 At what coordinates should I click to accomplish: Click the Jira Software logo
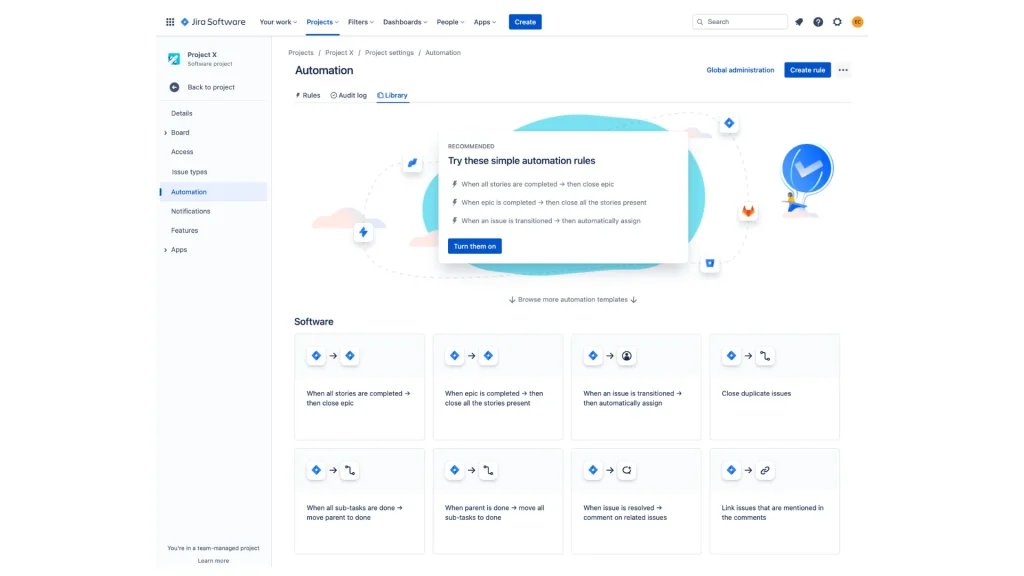[212, 22]
